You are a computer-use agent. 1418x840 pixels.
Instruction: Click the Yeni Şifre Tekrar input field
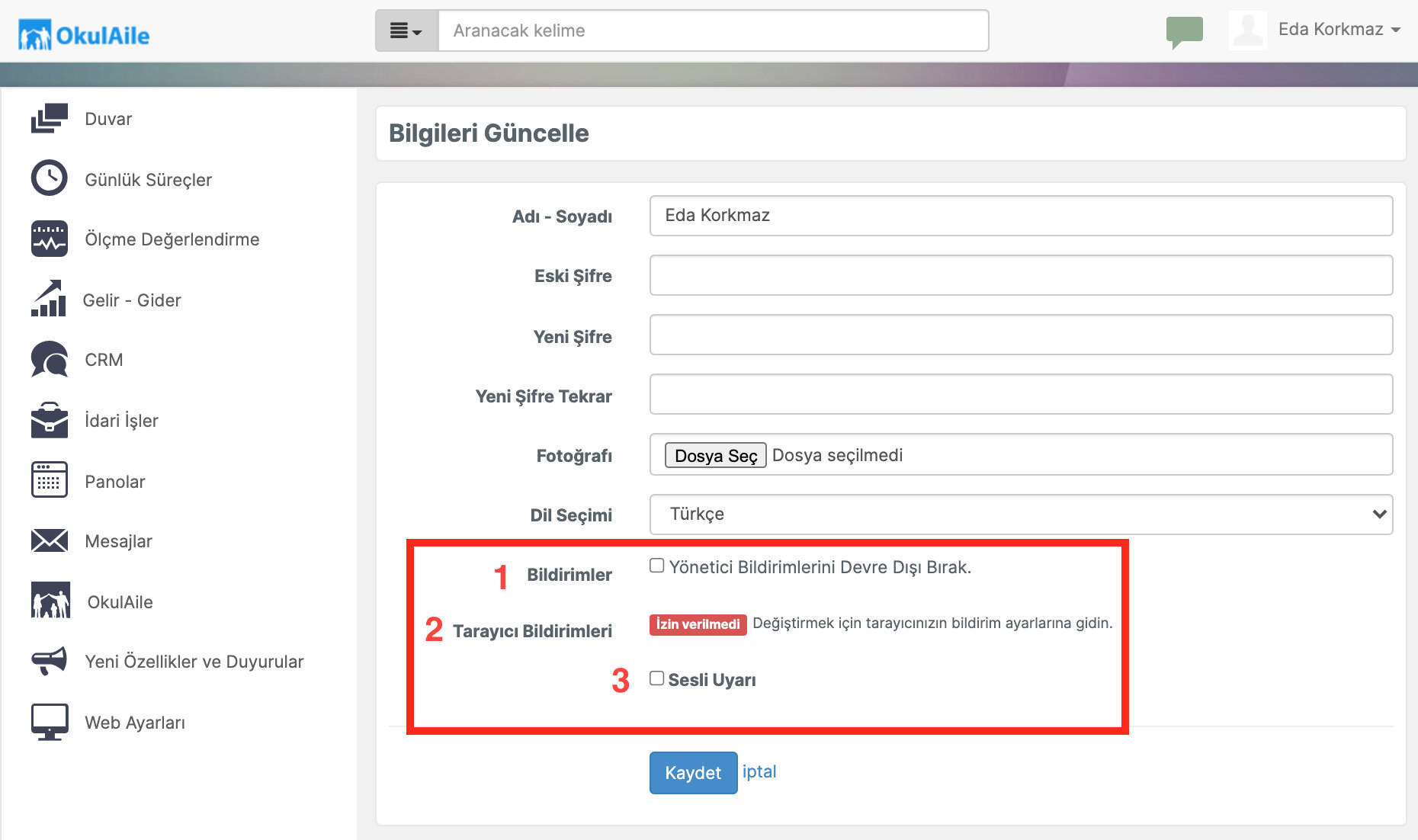coord(1021,394)
